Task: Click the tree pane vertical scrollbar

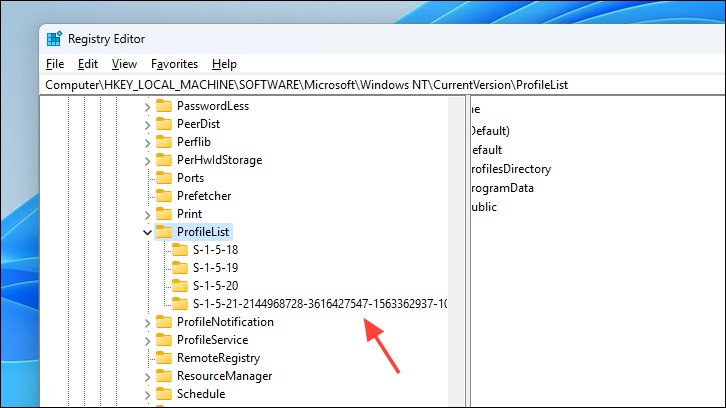Action: pyautogui.click(x=456, y=251)
